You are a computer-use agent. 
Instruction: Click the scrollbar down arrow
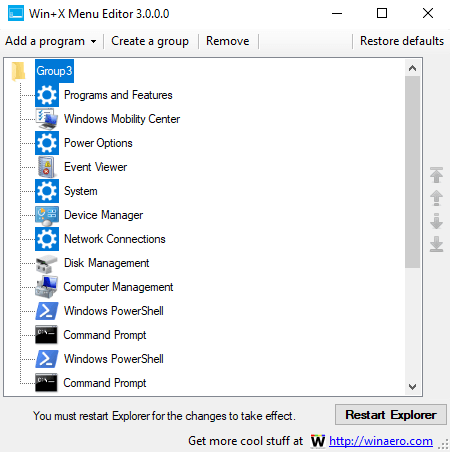coord(413,387)
